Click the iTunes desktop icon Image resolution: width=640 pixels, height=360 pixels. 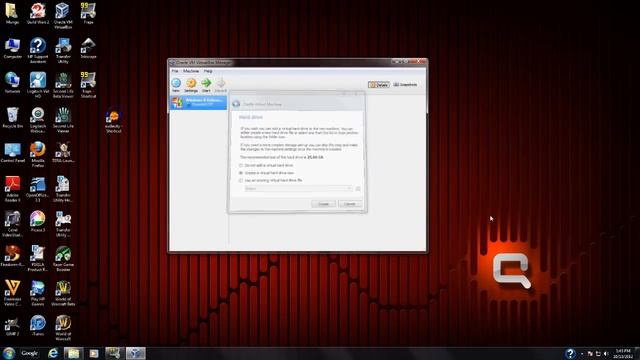coord(38,326)
